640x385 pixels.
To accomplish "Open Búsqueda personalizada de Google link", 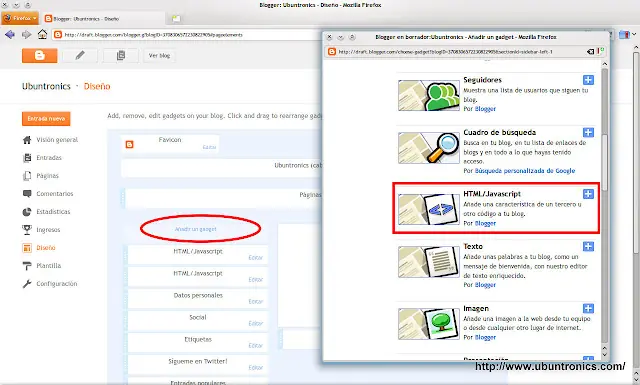I will (525, 171).
